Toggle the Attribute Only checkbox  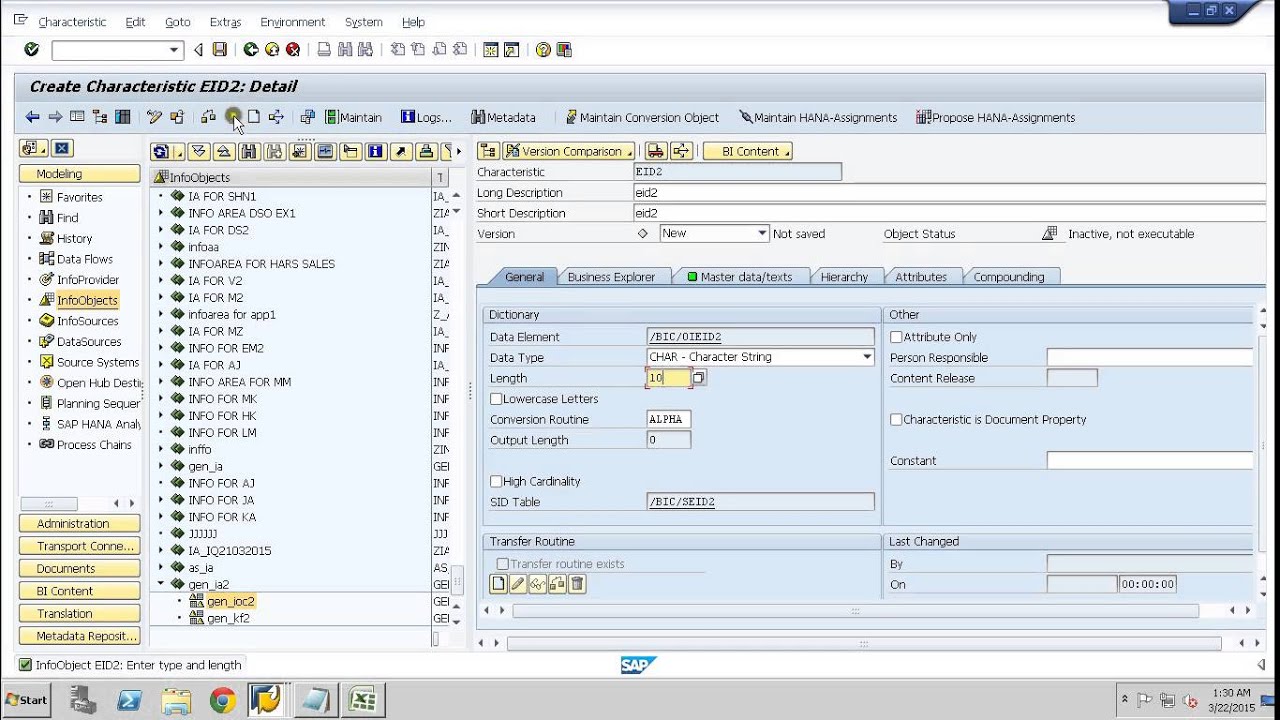[896, 337]
